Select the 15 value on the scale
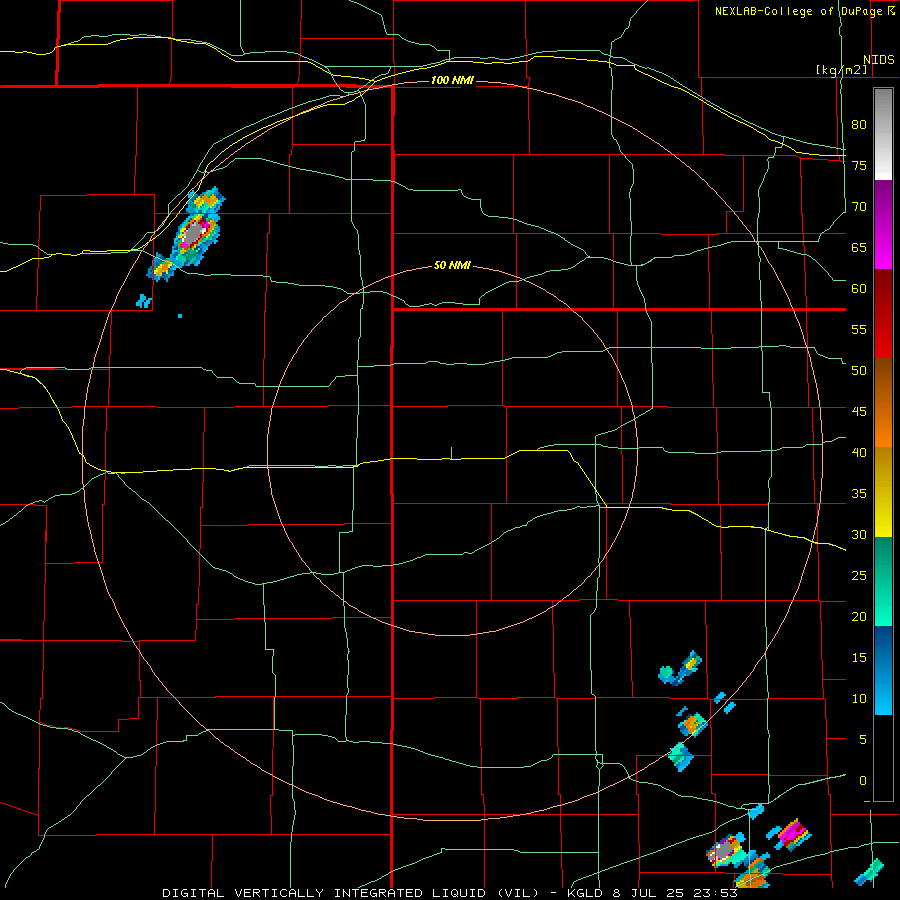Screen dimensions: 900x900 point(859,657)
